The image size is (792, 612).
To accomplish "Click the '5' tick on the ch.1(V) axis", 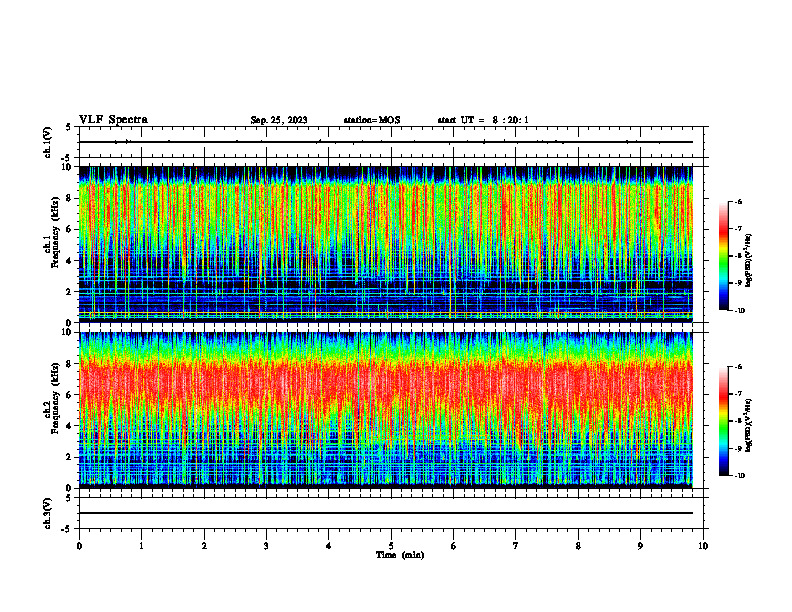I will pyautogui.click(x=69, y=127).
